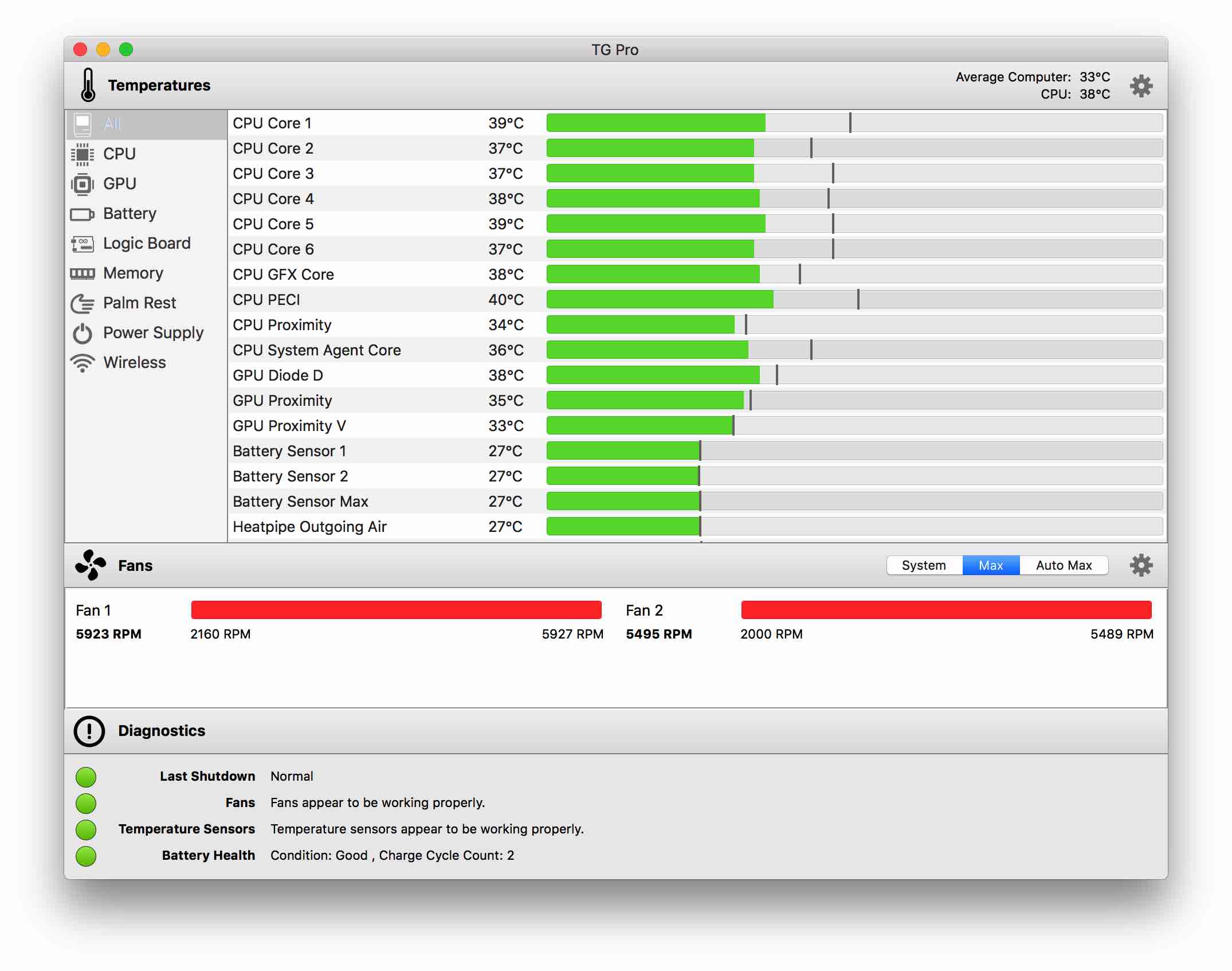Set fan mode to Max
1232x971 pixels.
(990, 565)
